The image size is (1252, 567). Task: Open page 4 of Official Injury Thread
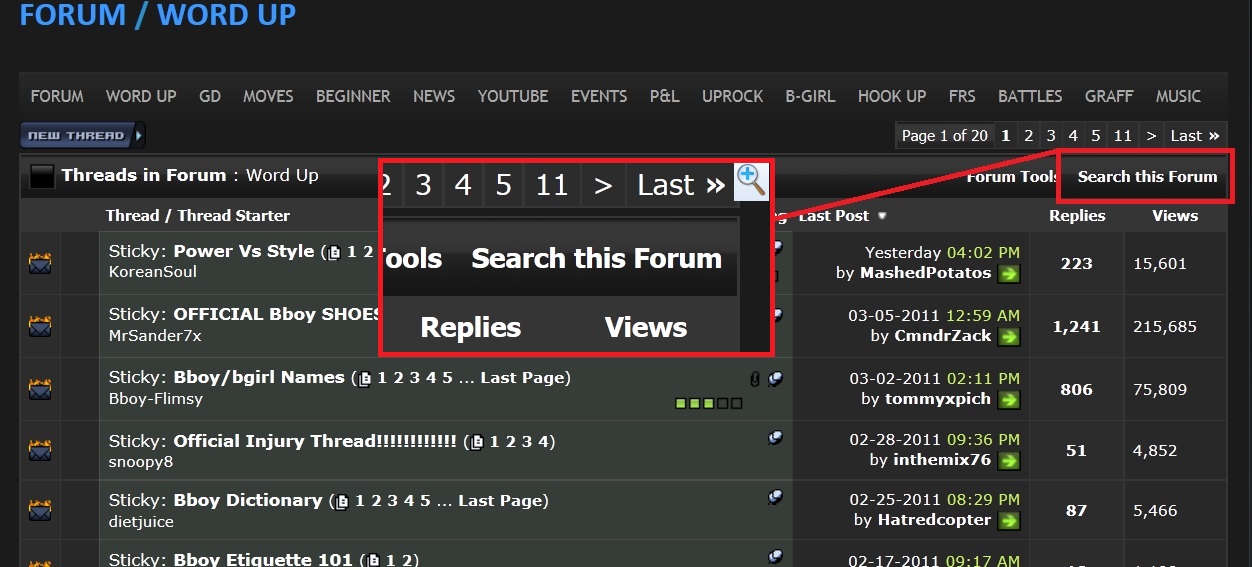click(543, 441)
